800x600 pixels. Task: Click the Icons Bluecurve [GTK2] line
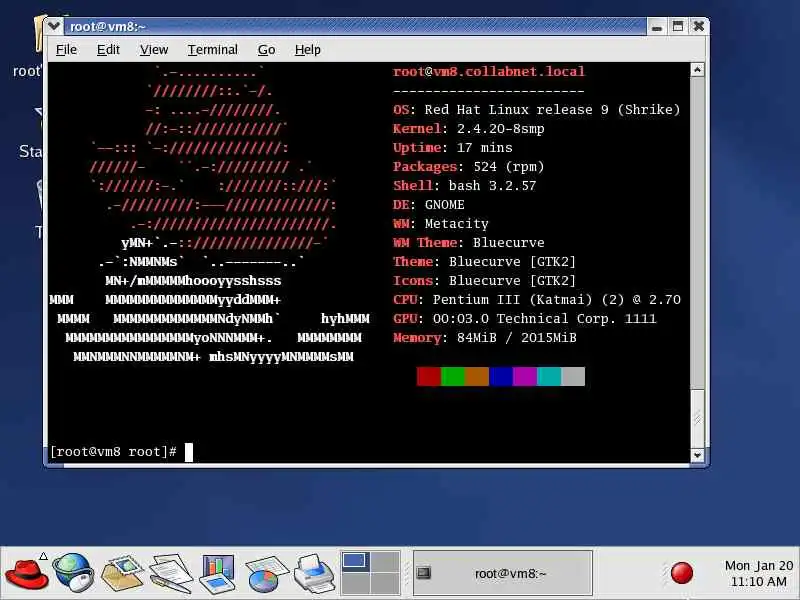click(484, 281)
